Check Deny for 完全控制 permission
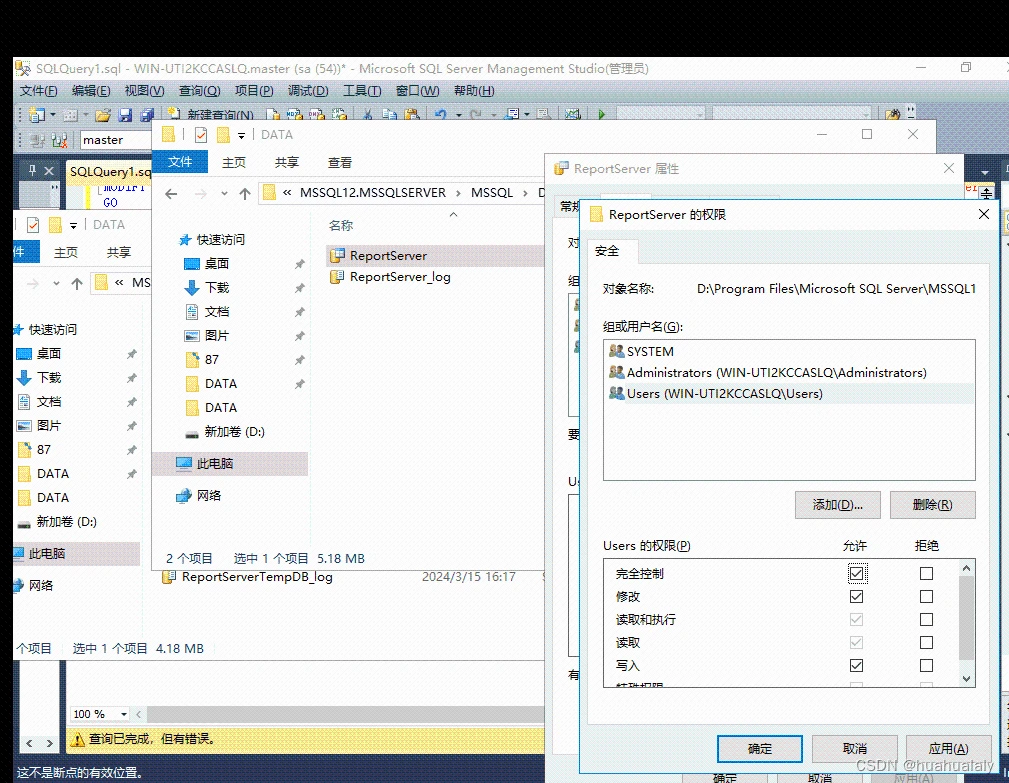The height and width of the screenshot is (783, 1009). 927,573
